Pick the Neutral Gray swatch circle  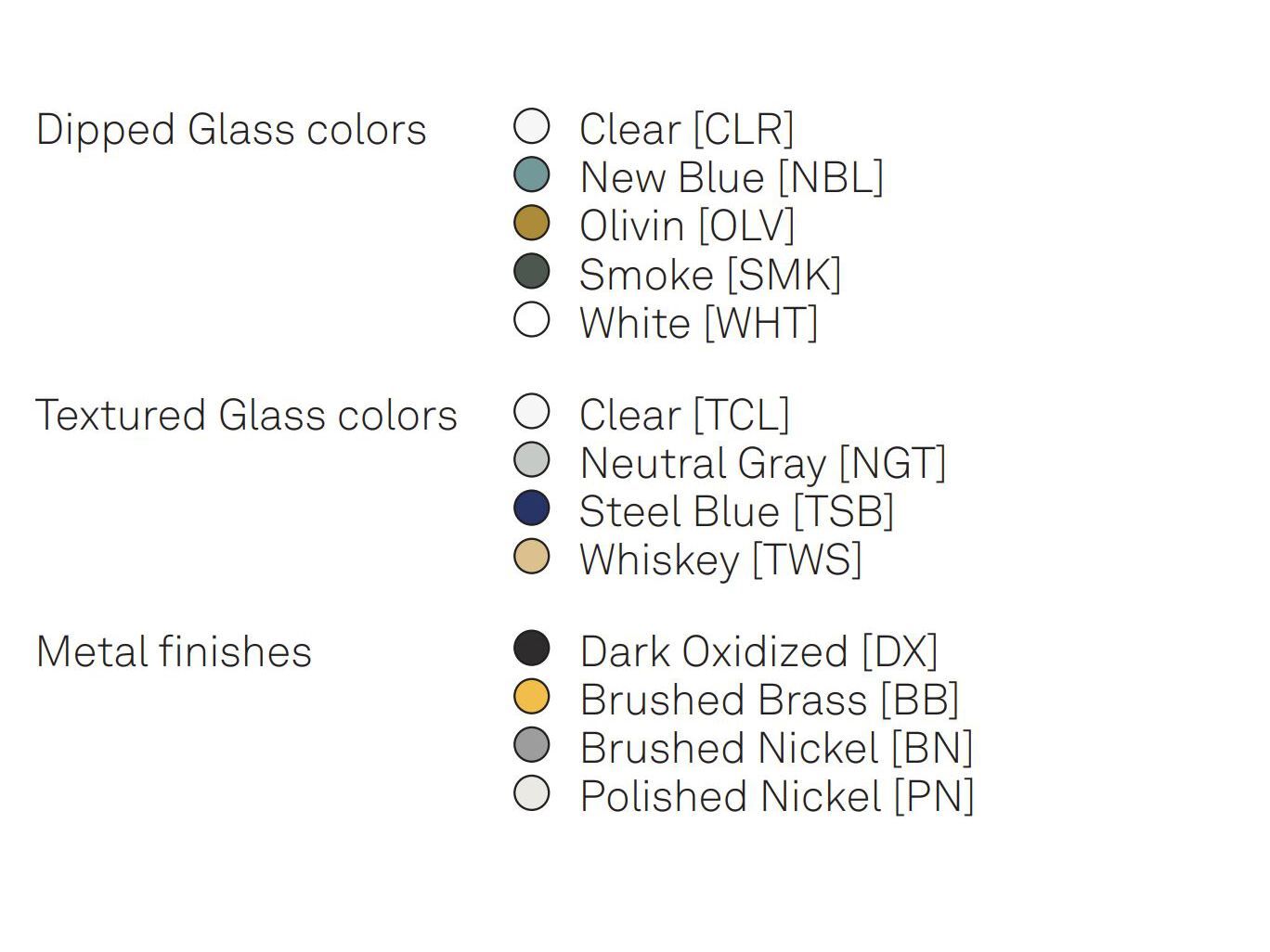[532, 460]
